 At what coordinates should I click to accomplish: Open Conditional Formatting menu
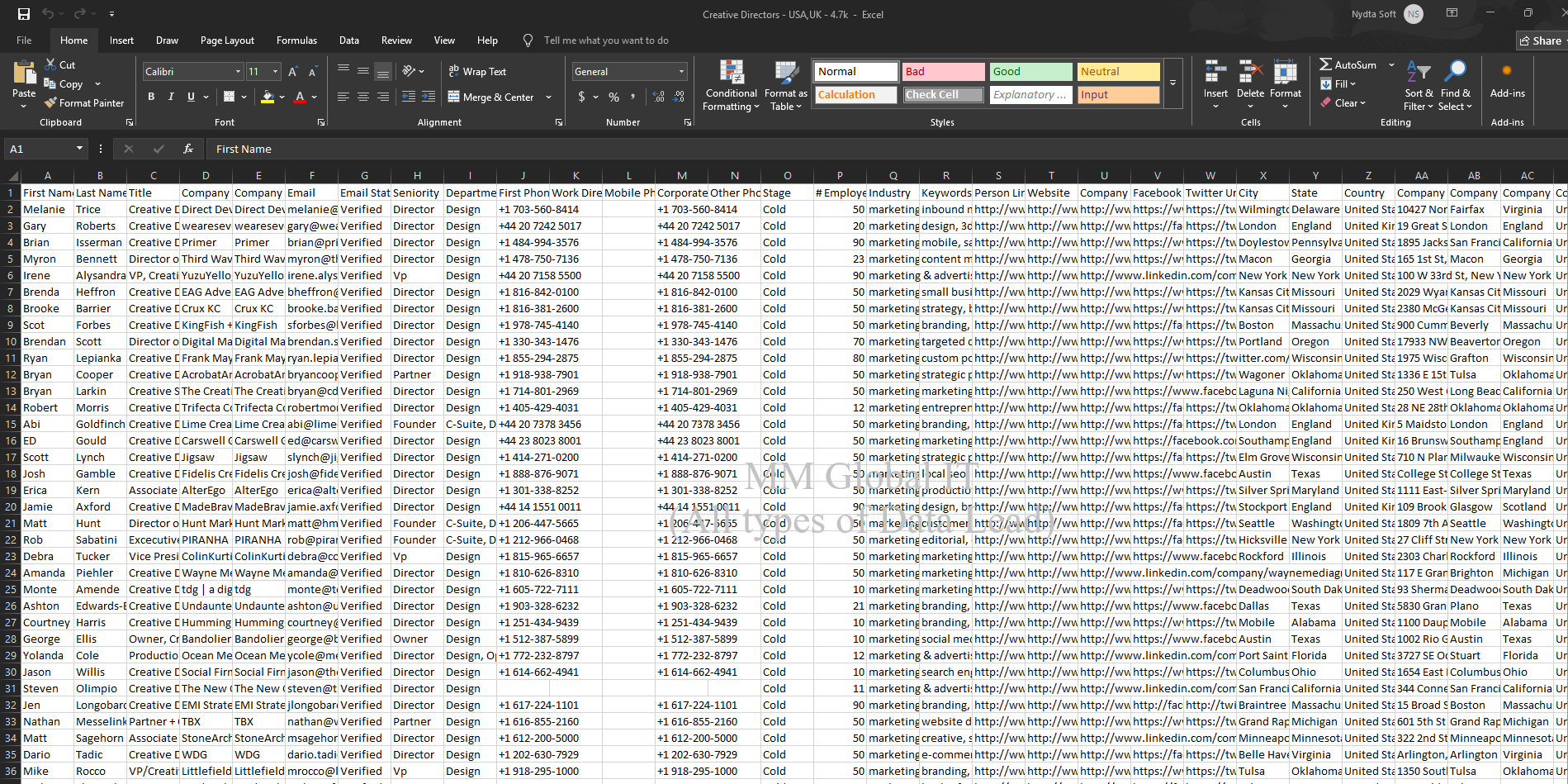(731, 86)
